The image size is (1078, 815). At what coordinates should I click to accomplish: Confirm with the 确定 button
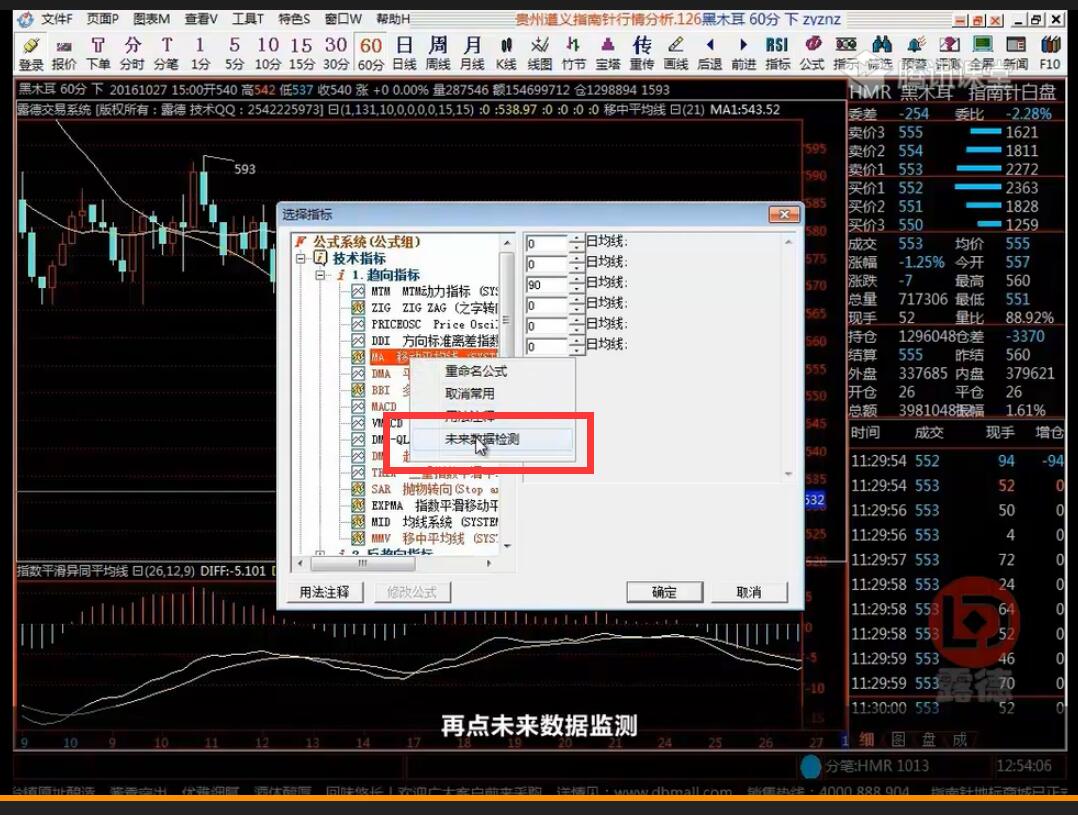pos(664,592)
